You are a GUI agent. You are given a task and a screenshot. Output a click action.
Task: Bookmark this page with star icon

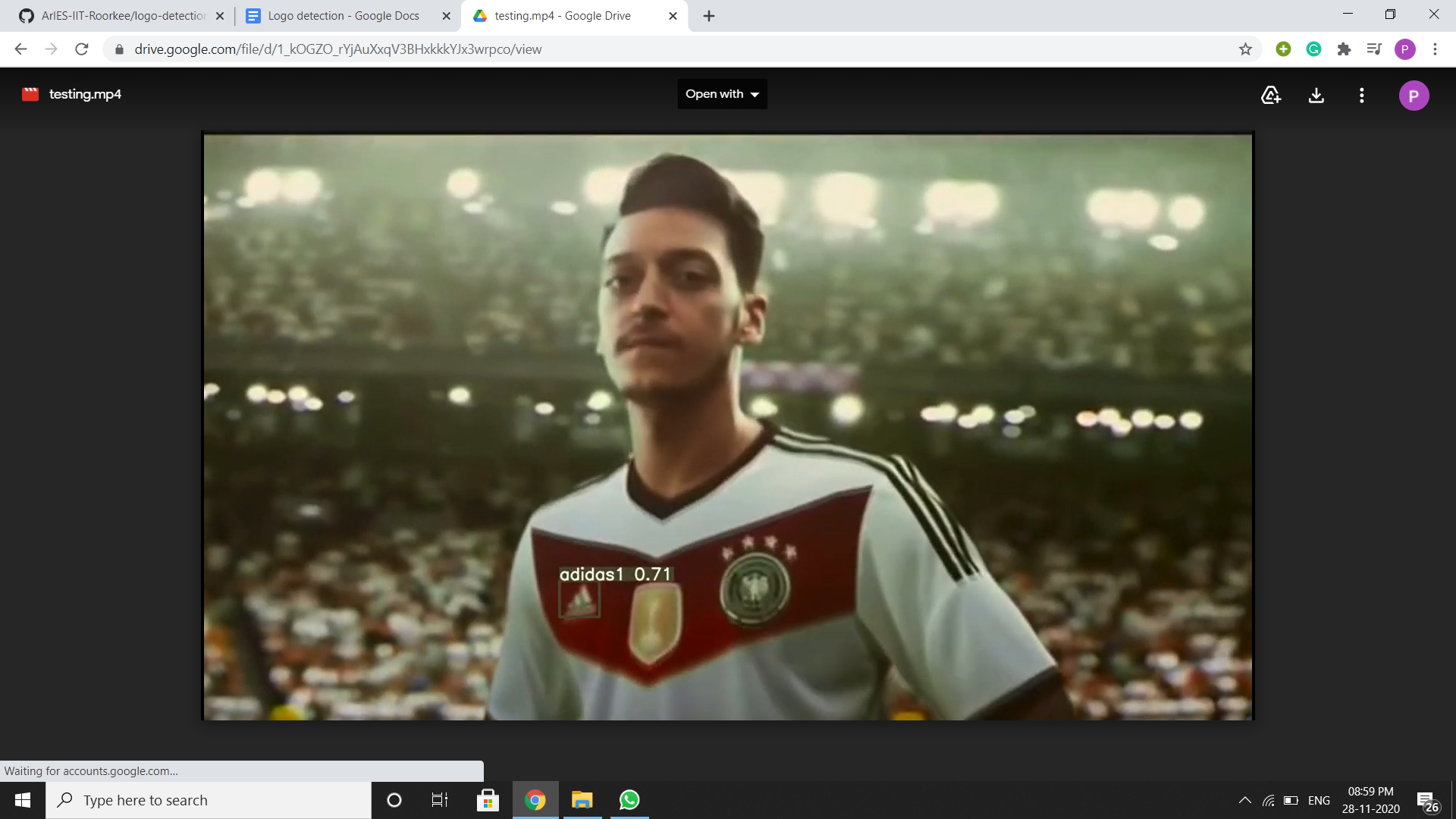(x=1245, y=49)
